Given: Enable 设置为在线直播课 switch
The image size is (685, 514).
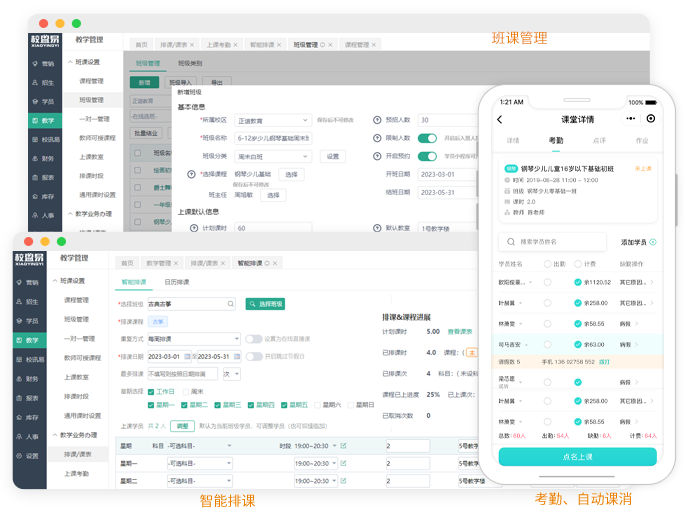Looking at the screenshot, I should tap(254, 339).
